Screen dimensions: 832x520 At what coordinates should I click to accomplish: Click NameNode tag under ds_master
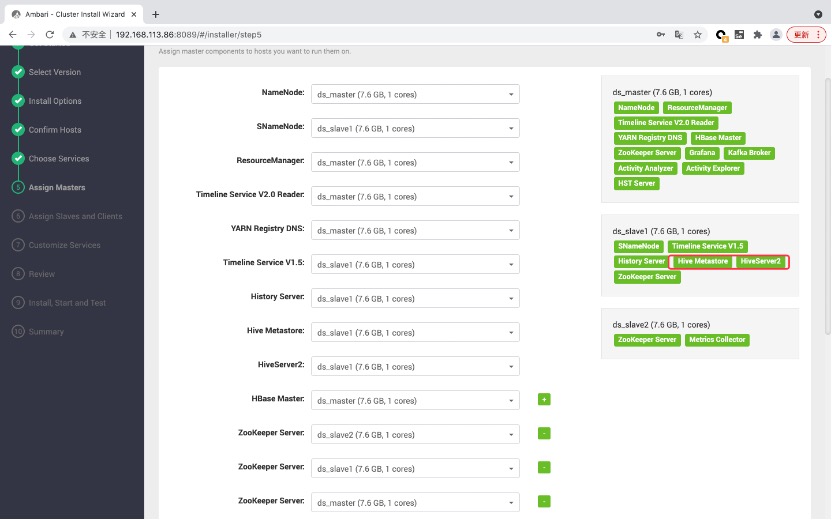point(636,108)
